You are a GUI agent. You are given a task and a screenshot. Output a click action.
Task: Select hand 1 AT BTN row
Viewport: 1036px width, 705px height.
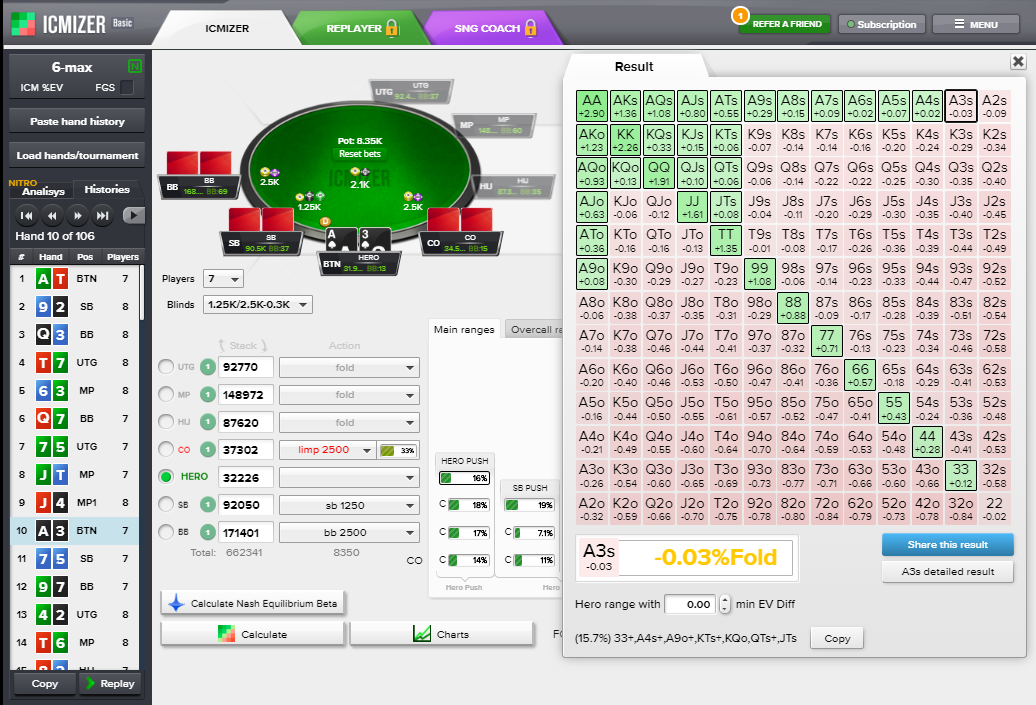(x=75, y=279)
